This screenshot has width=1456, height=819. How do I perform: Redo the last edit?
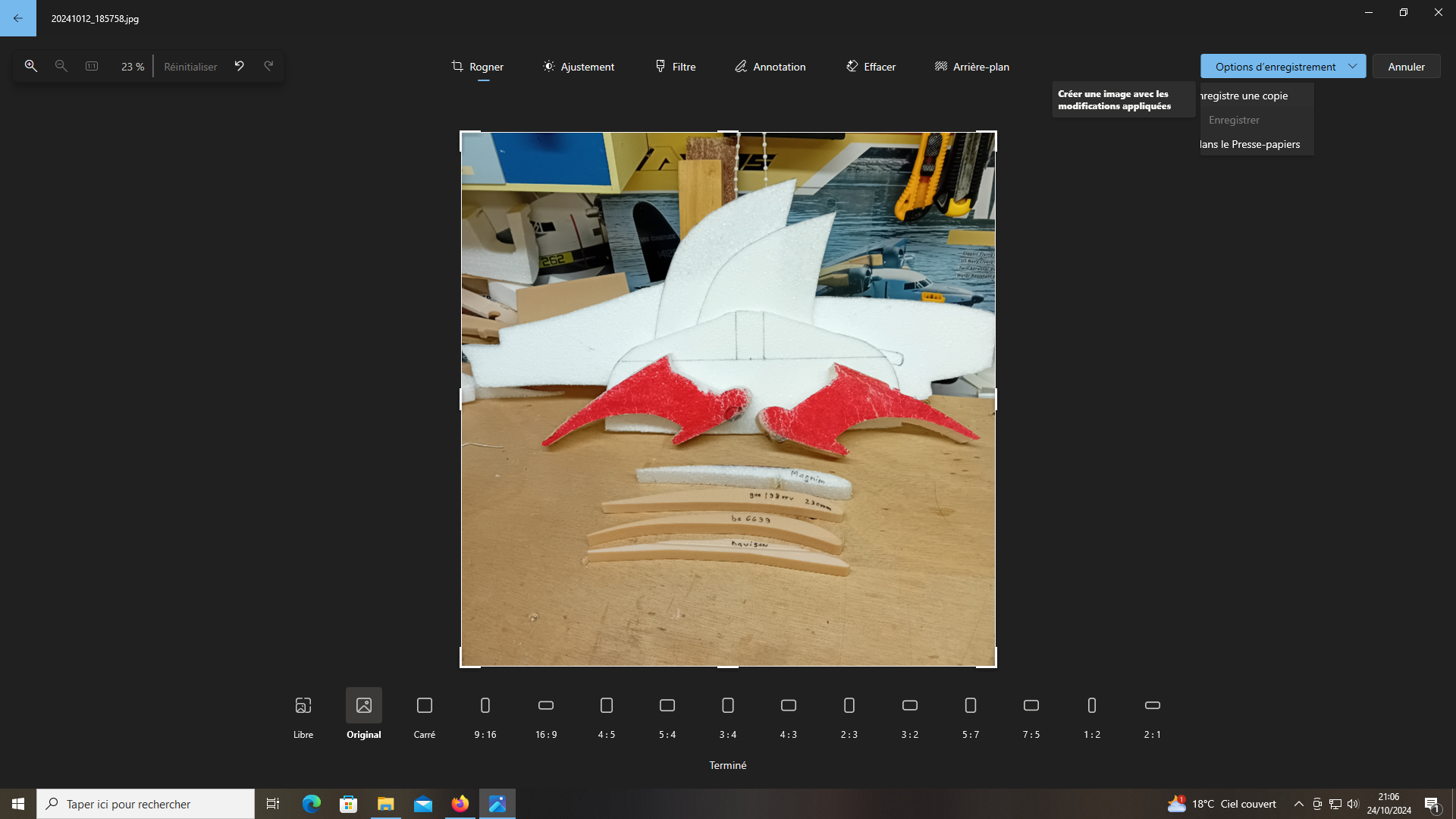[x=268, y=66]
